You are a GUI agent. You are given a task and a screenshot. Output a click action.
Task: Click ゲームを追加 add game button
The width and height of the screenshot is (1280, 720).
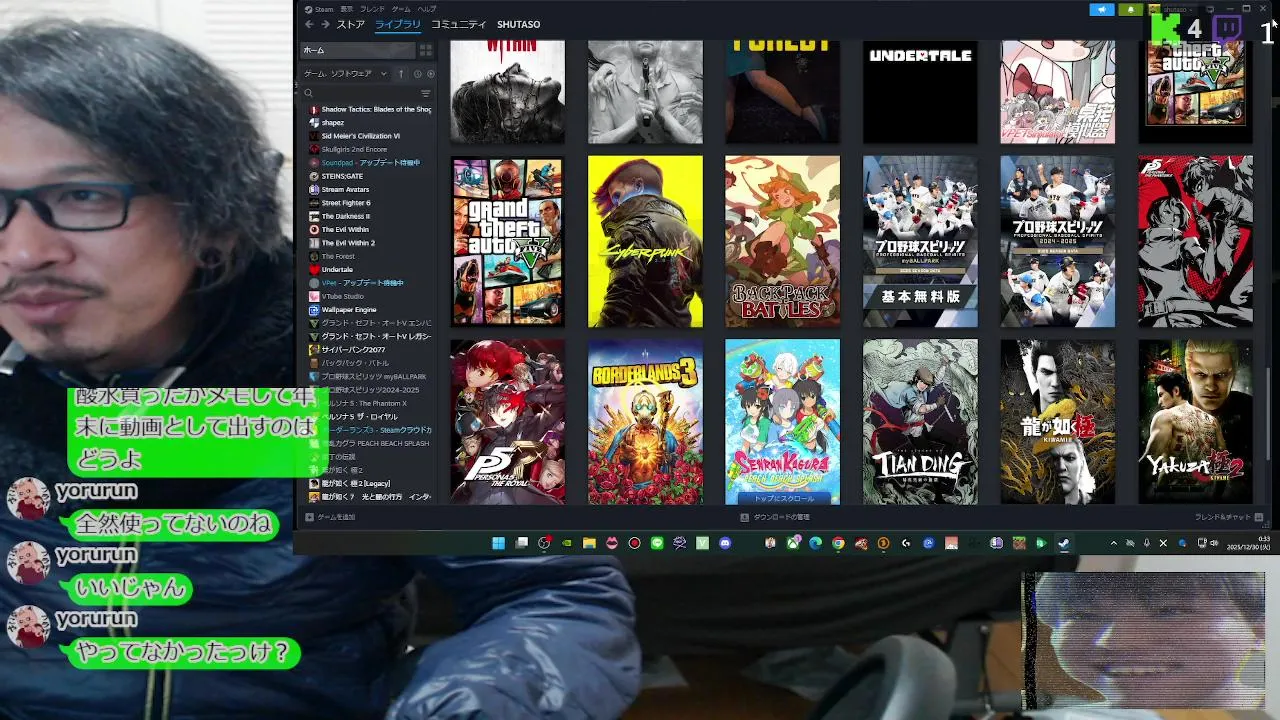point(331,517)
